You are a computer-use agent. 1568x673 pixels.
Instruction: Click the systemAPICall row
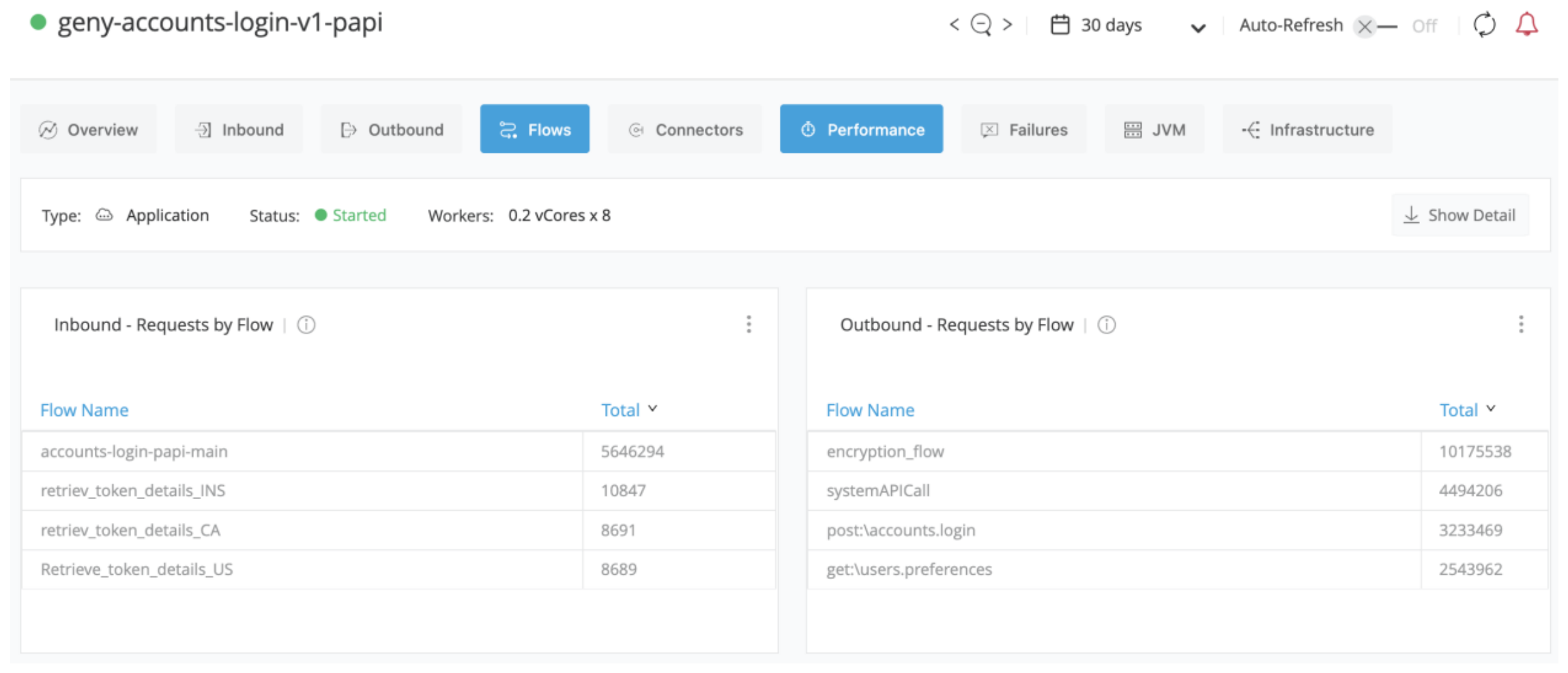click(1178, 491)
